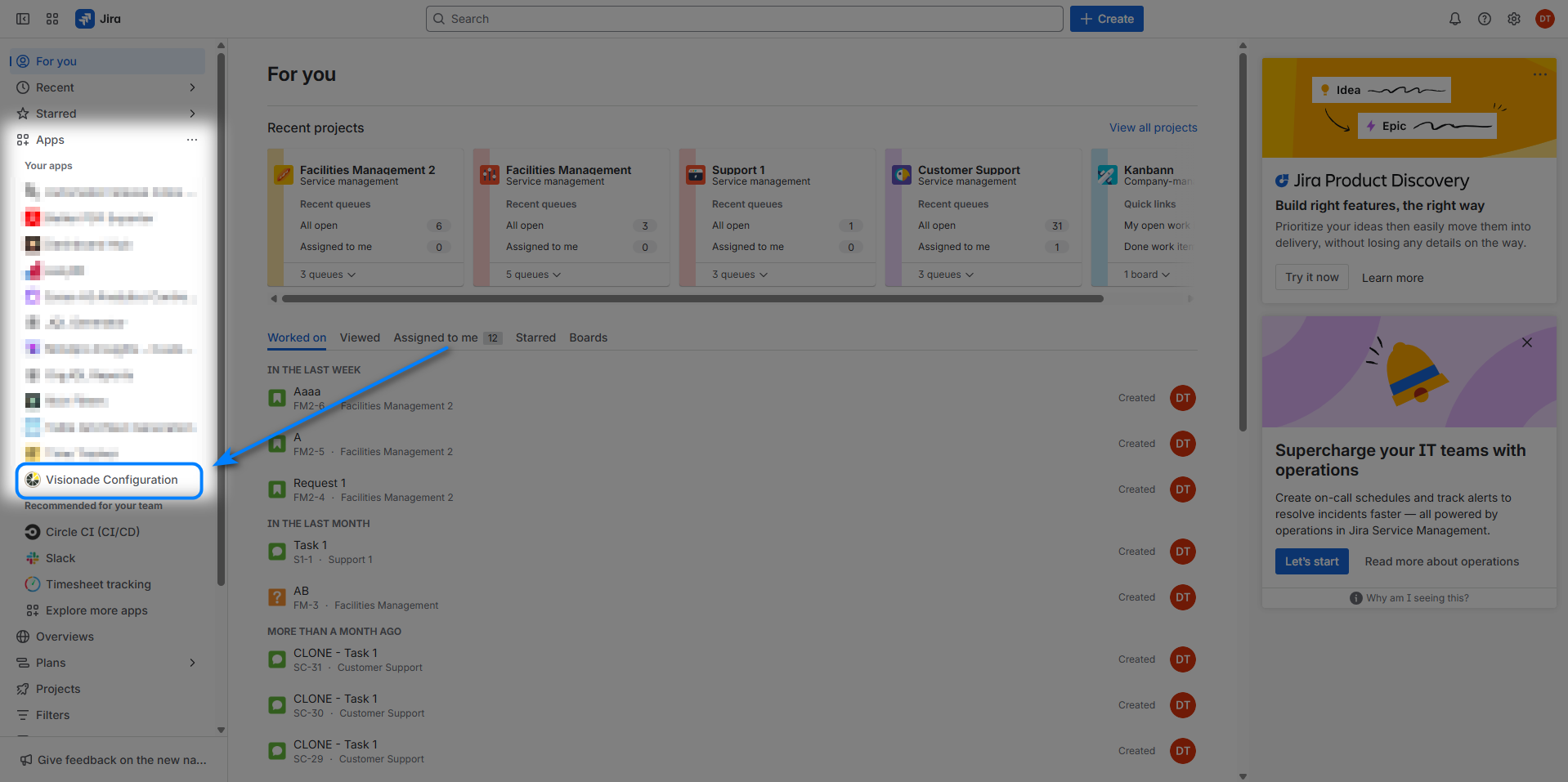Expand the 1 board dropdown on Kanbann

pyautogui.click(x=1147, y=275)
